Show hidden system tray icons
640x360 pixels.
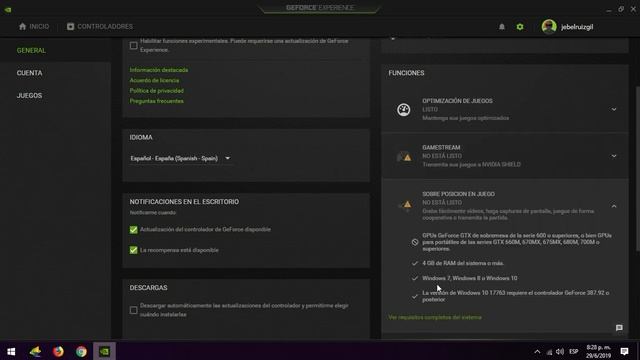(x=537, y=351)
